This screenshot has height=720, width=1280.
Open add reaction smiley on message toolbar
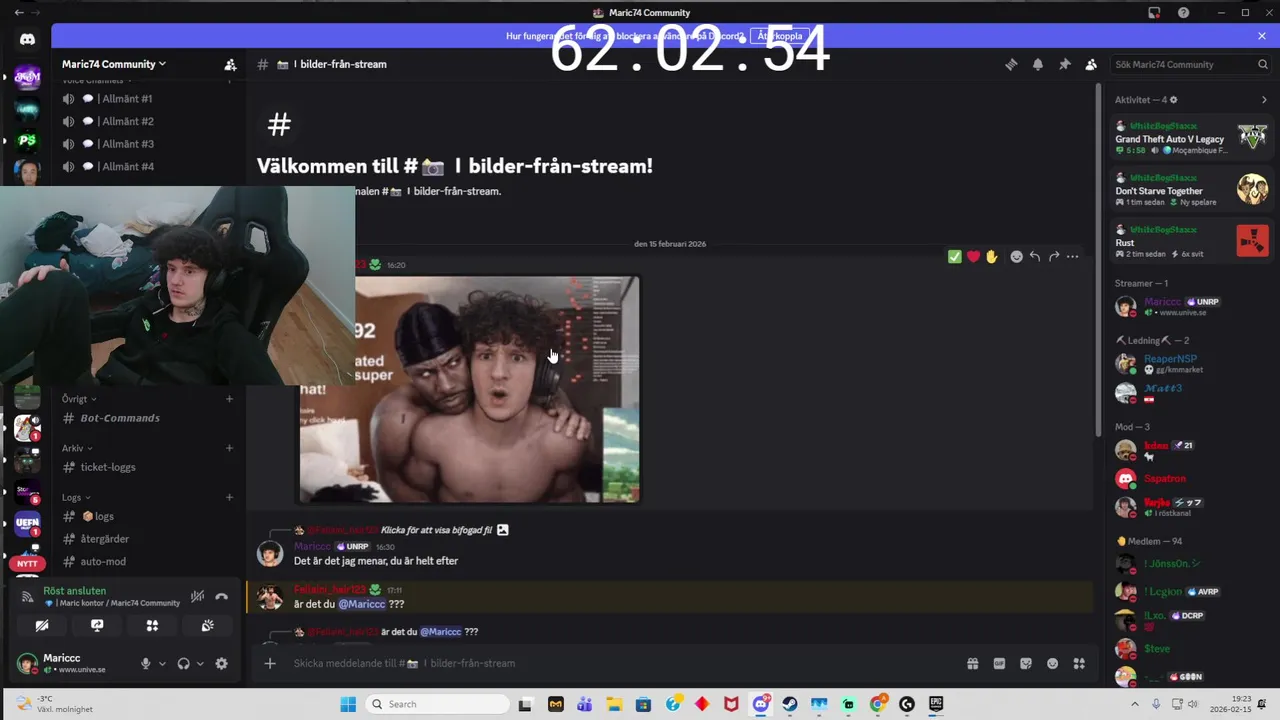[1017, 257]
